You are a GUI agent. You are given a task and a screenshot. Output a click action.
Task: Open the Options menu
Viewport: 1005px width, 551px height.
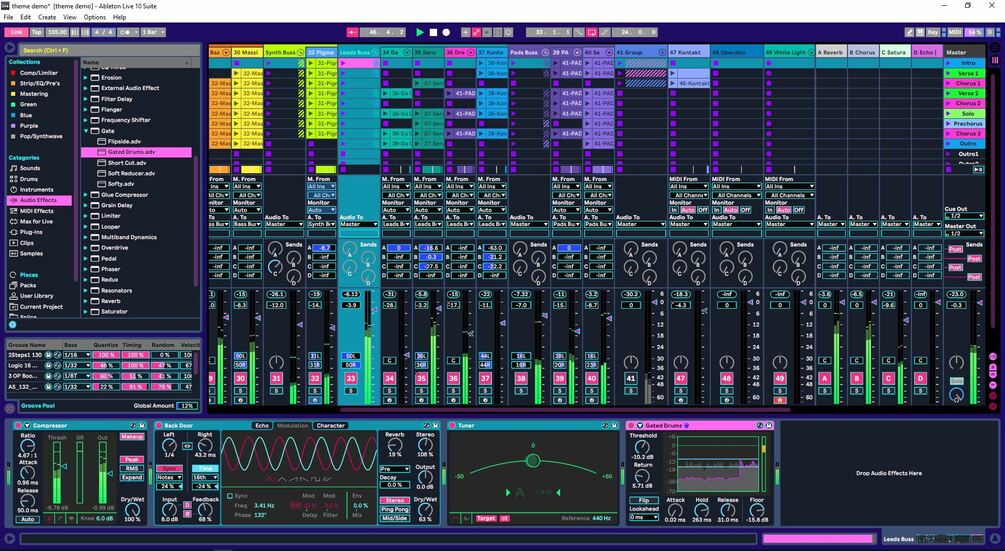[x=95, y=17]
